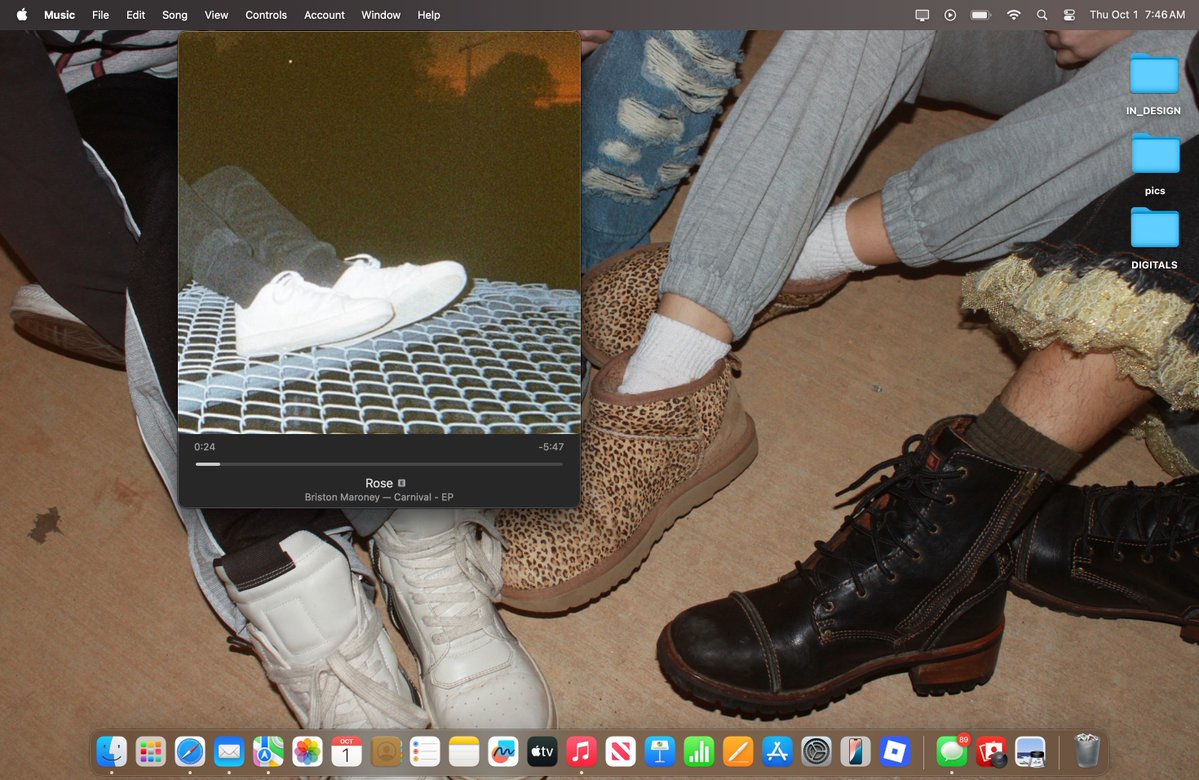Viewport: 1199px width, 780px height.
Task: Select the IN_DESIGN desktop folder
Action: click(1153, 84)
